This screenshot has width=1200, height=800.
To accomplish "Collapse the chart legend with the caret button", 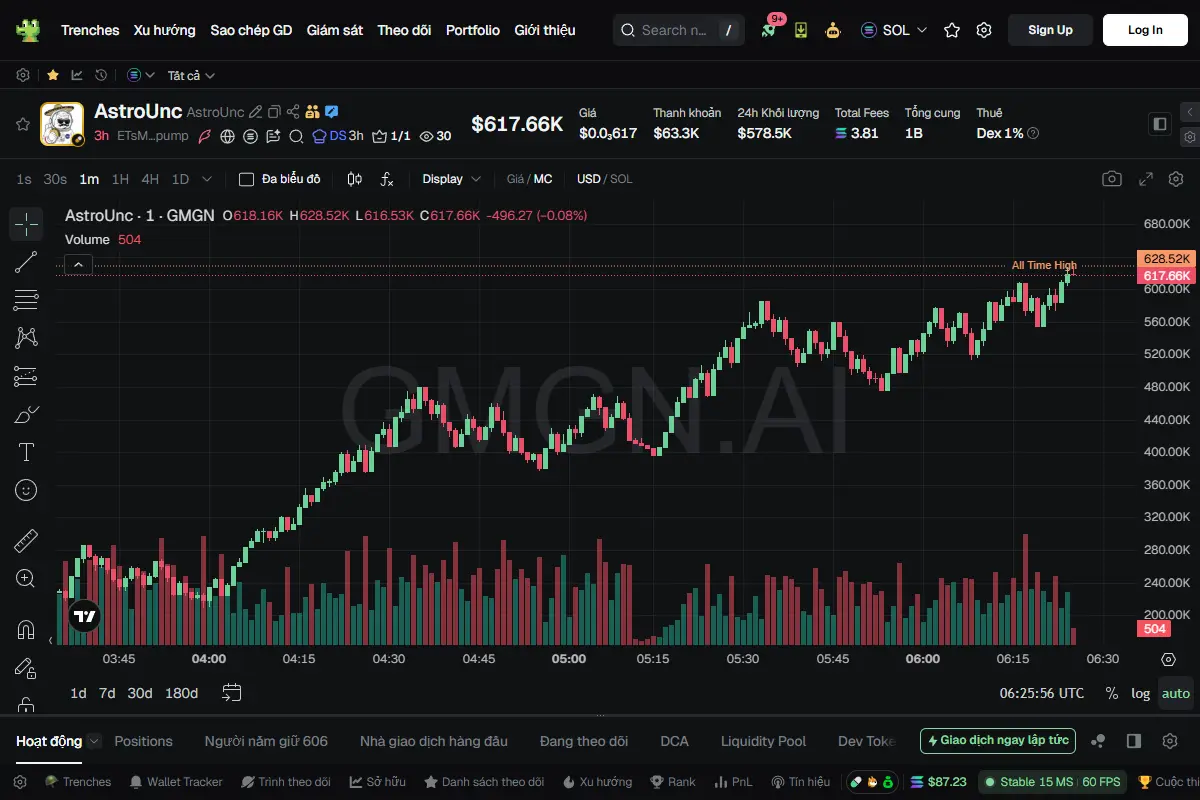I will [x=78, y=265].
